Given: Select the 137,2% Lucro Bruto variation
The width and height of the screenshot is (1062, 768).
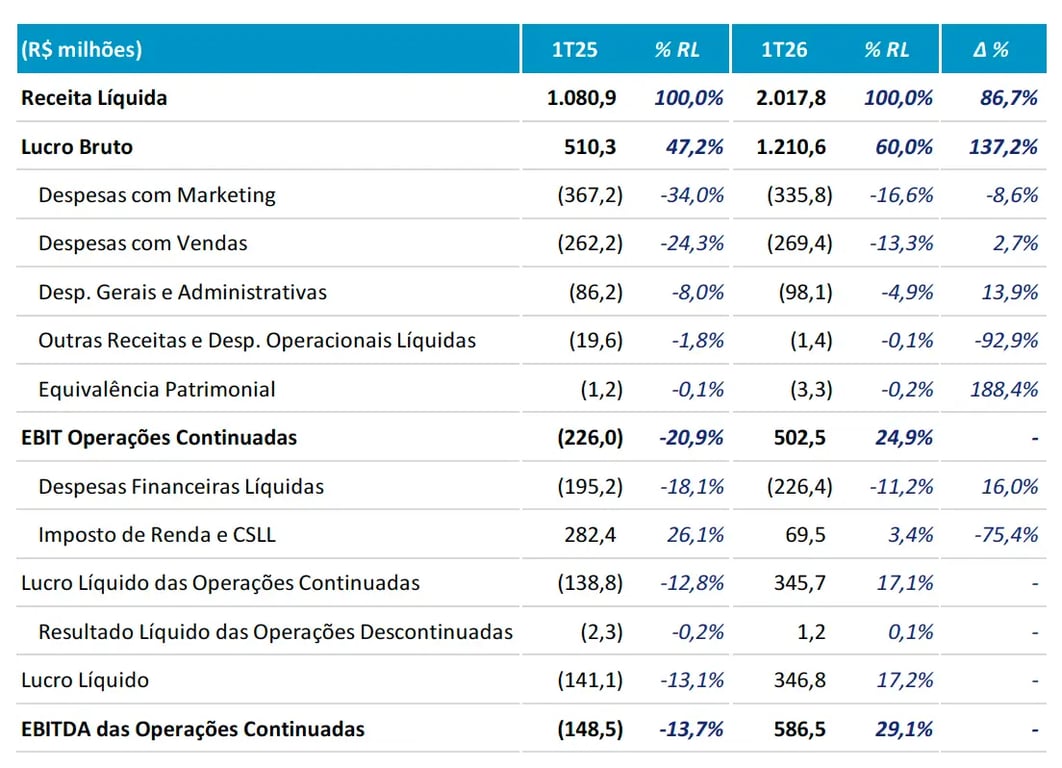Looking at the screenshot, I should 1004,147.
